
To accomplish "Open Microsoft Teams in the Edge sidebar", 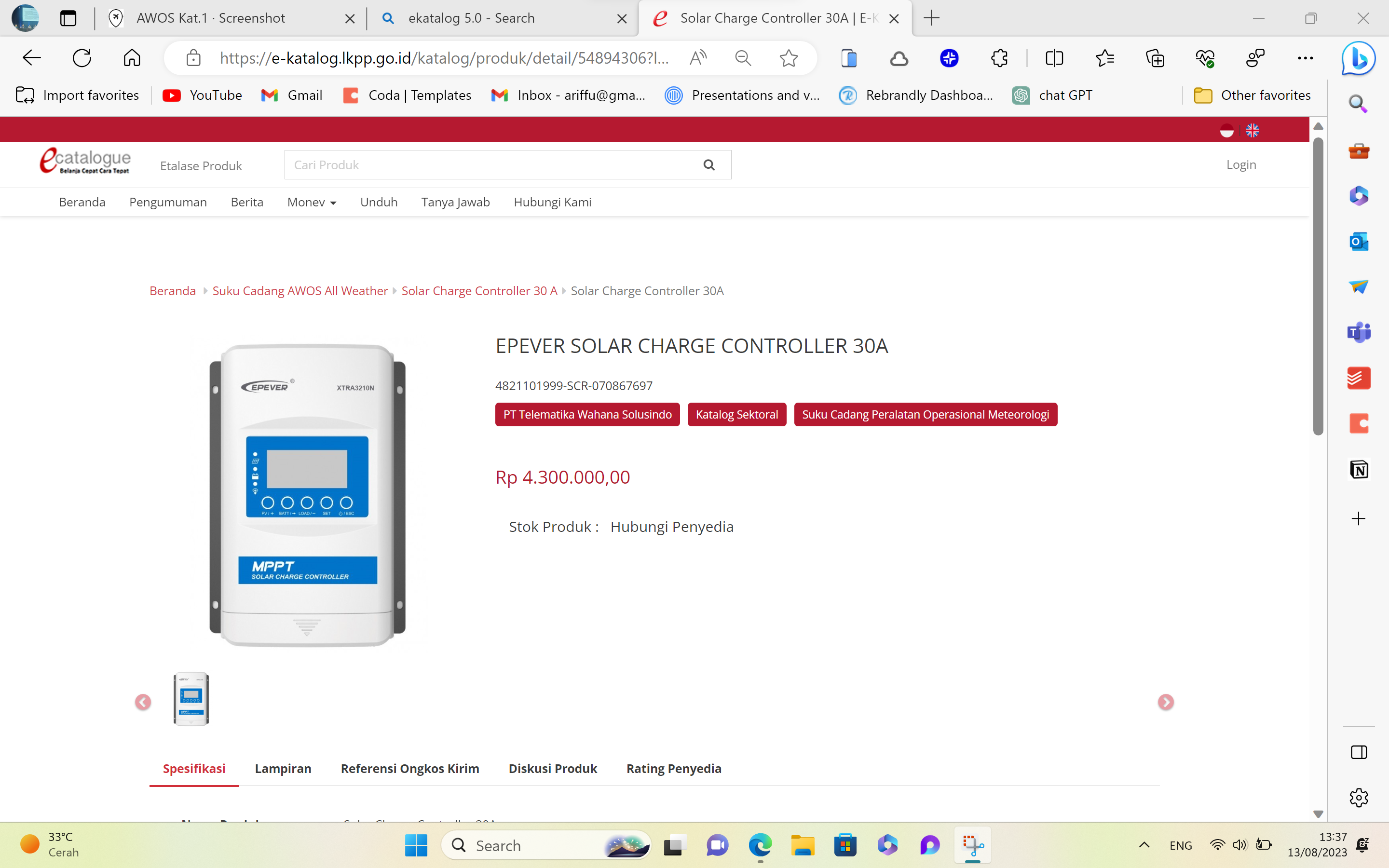I will 1358,332.
